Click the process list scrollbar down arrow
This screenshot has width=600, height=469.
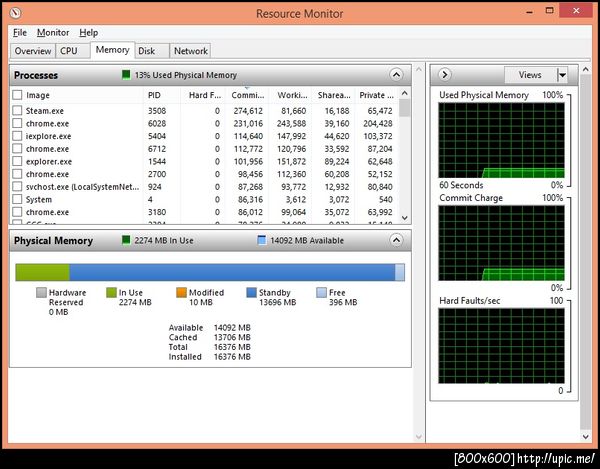[405, 218]
